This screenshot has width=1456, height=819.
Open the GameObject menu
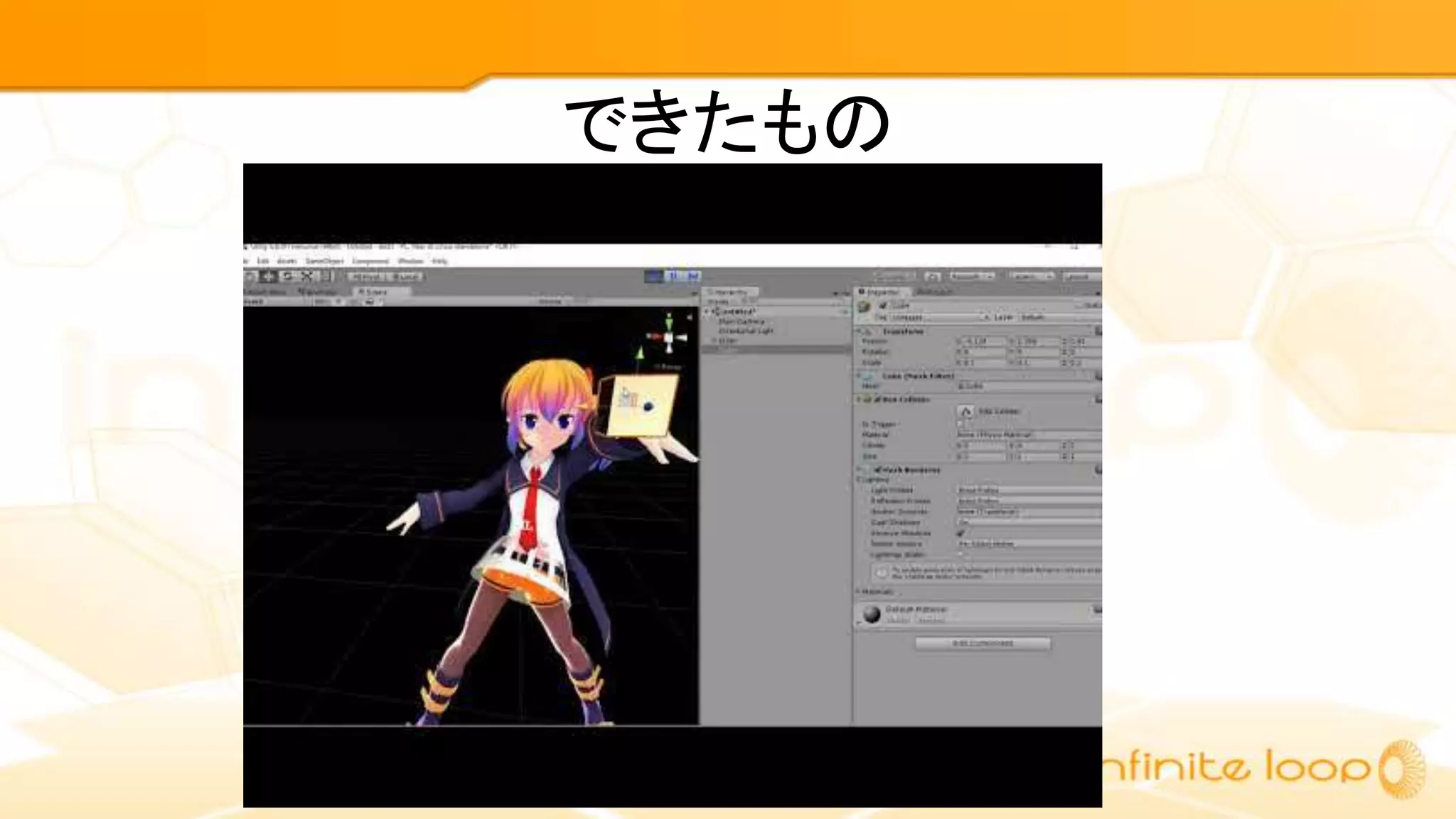(323, 262)
